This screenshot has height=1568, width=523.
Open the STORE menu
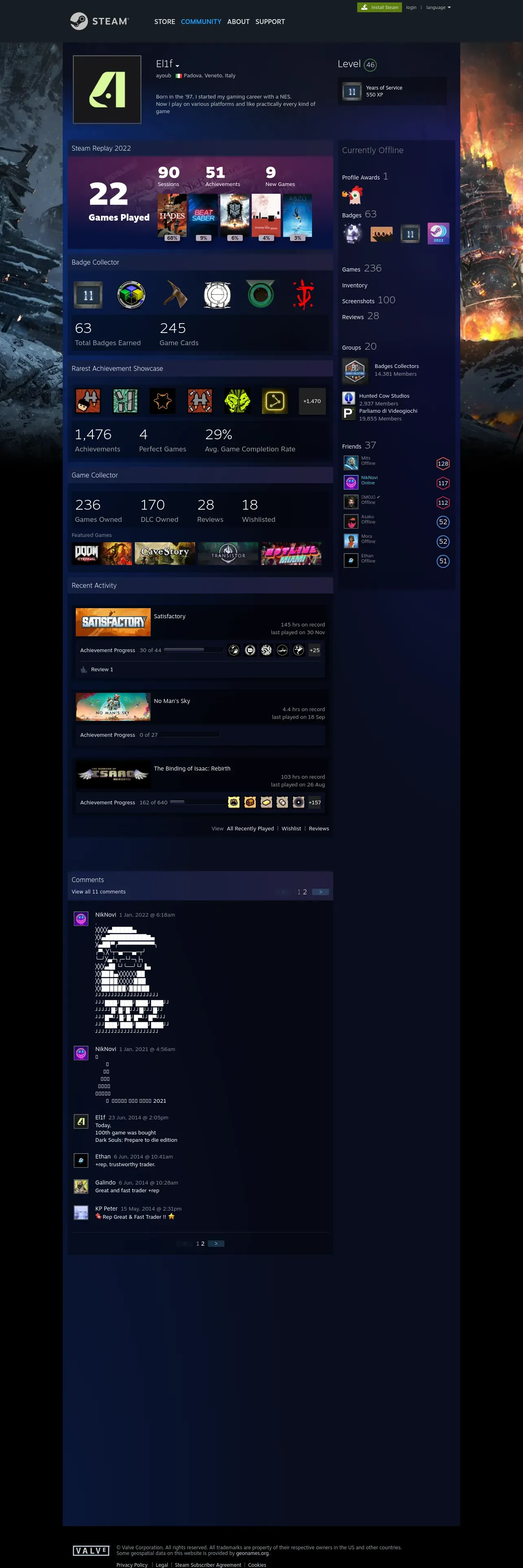pyautogui.click(x=165, y=21)
